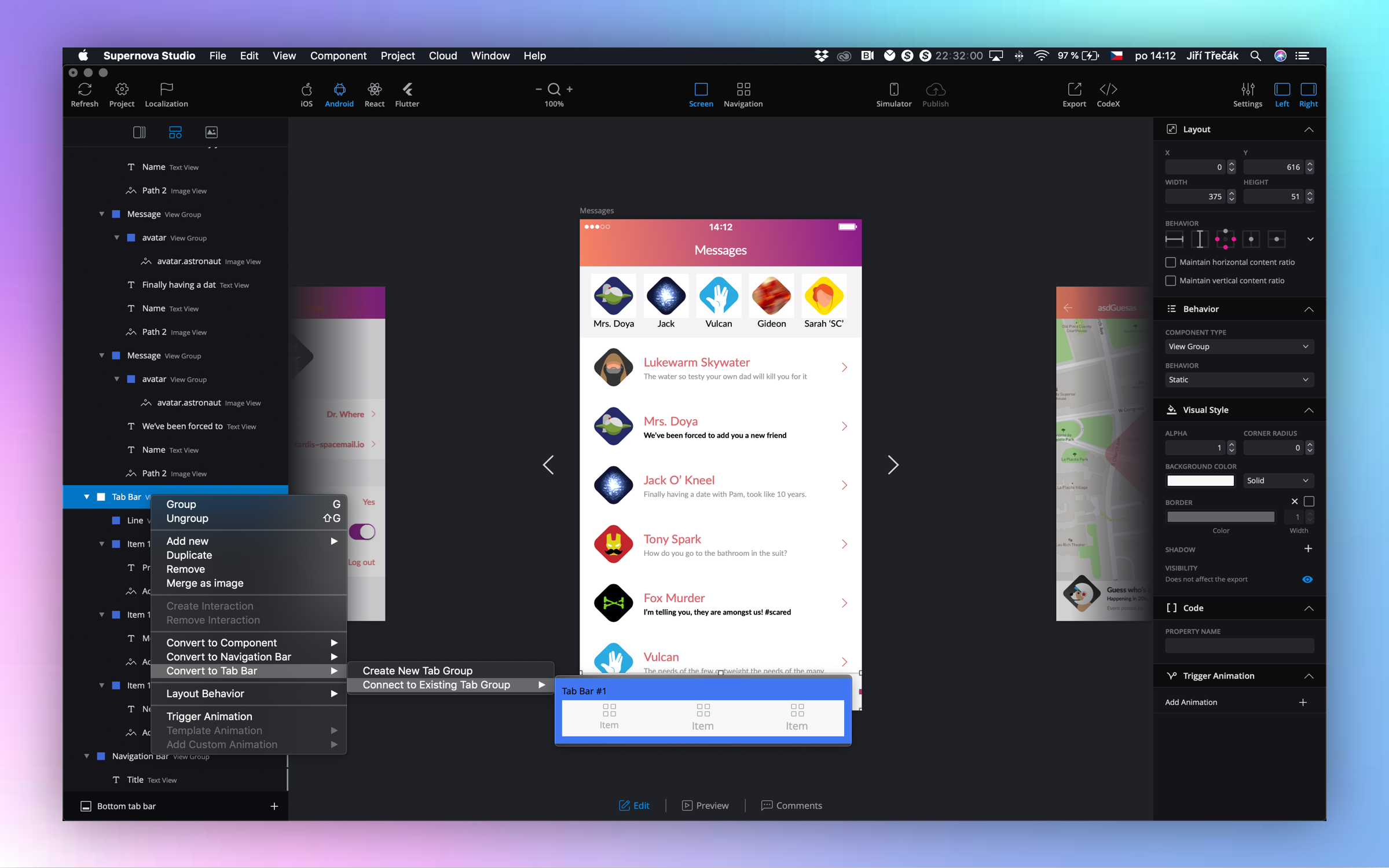Switch to Preview mode

point(705,805)
